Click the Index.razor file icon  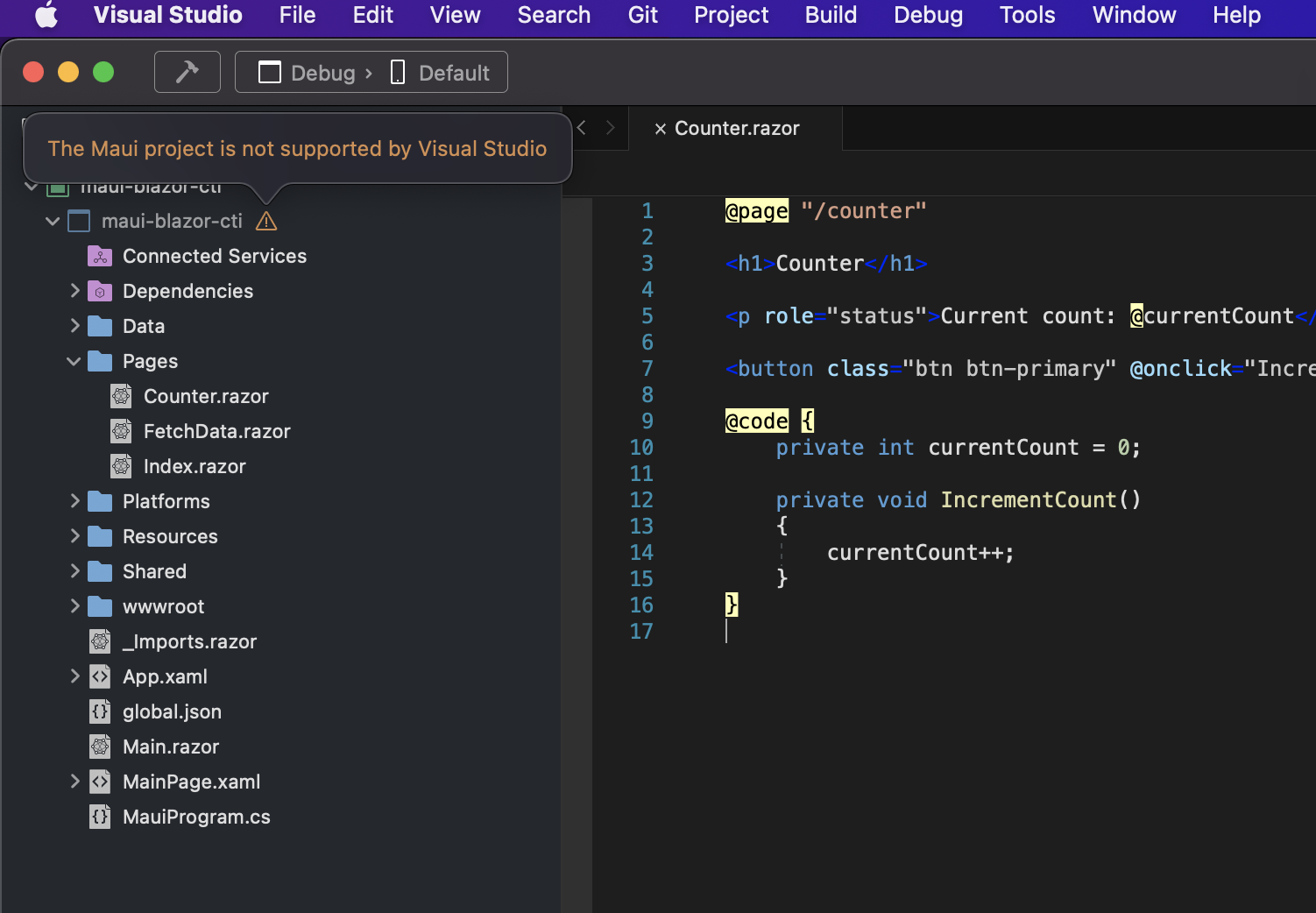pos(122,466)
